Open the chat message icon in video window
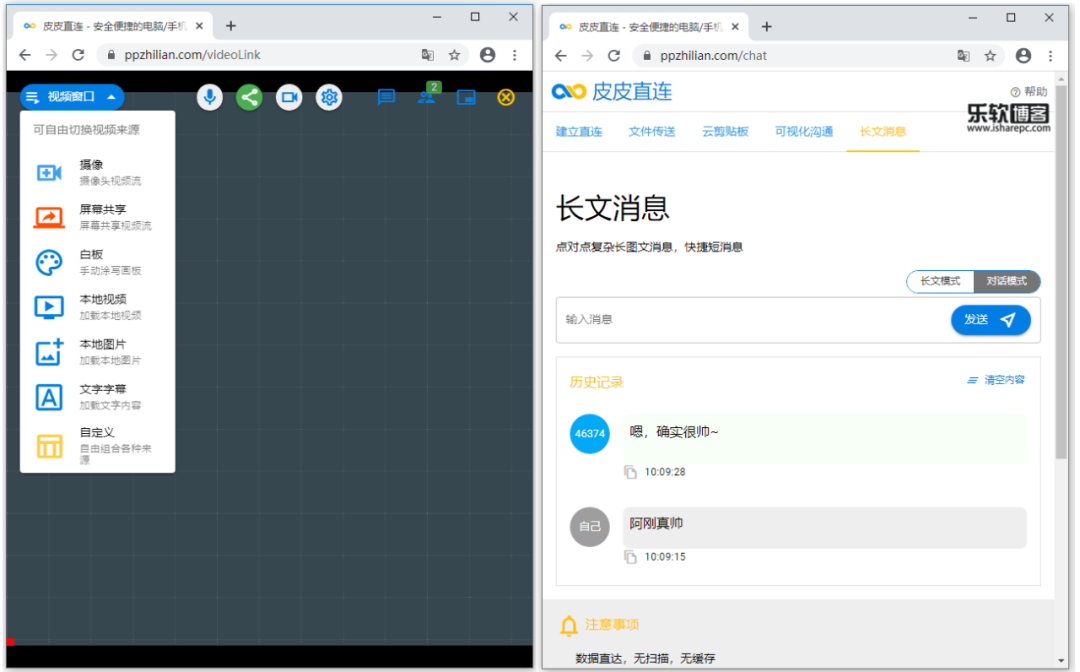Image resolution: width=1080 pixels, height=672 pixels. (386, 97)
